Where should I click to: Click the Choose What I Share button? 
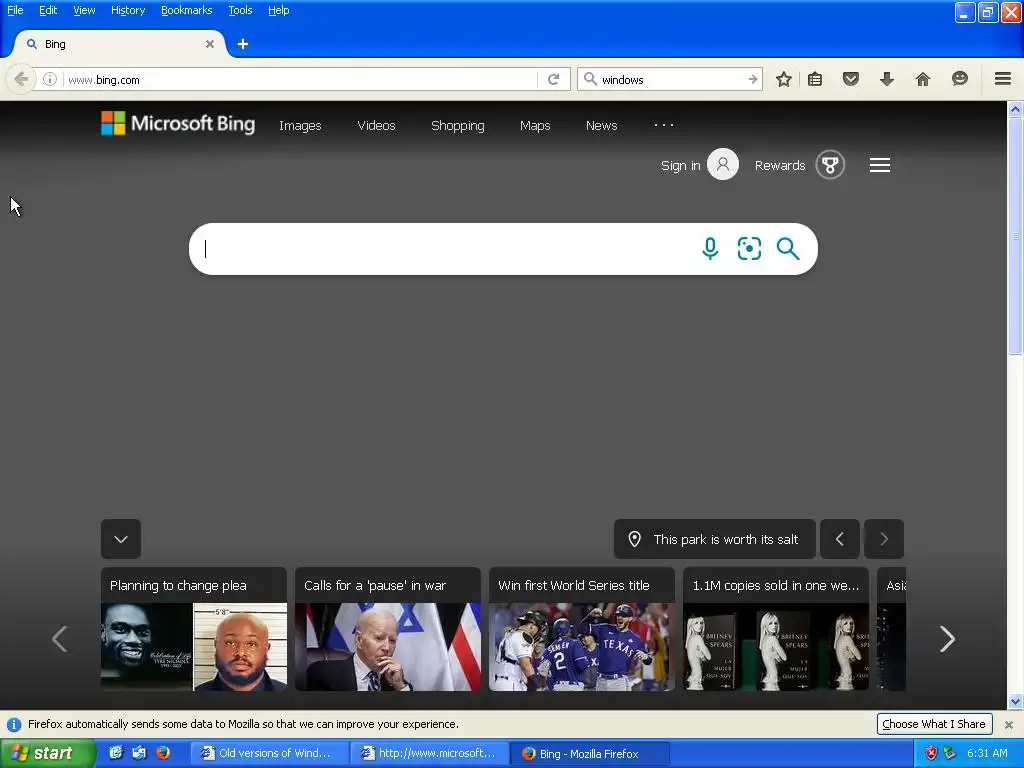[934, 724]
